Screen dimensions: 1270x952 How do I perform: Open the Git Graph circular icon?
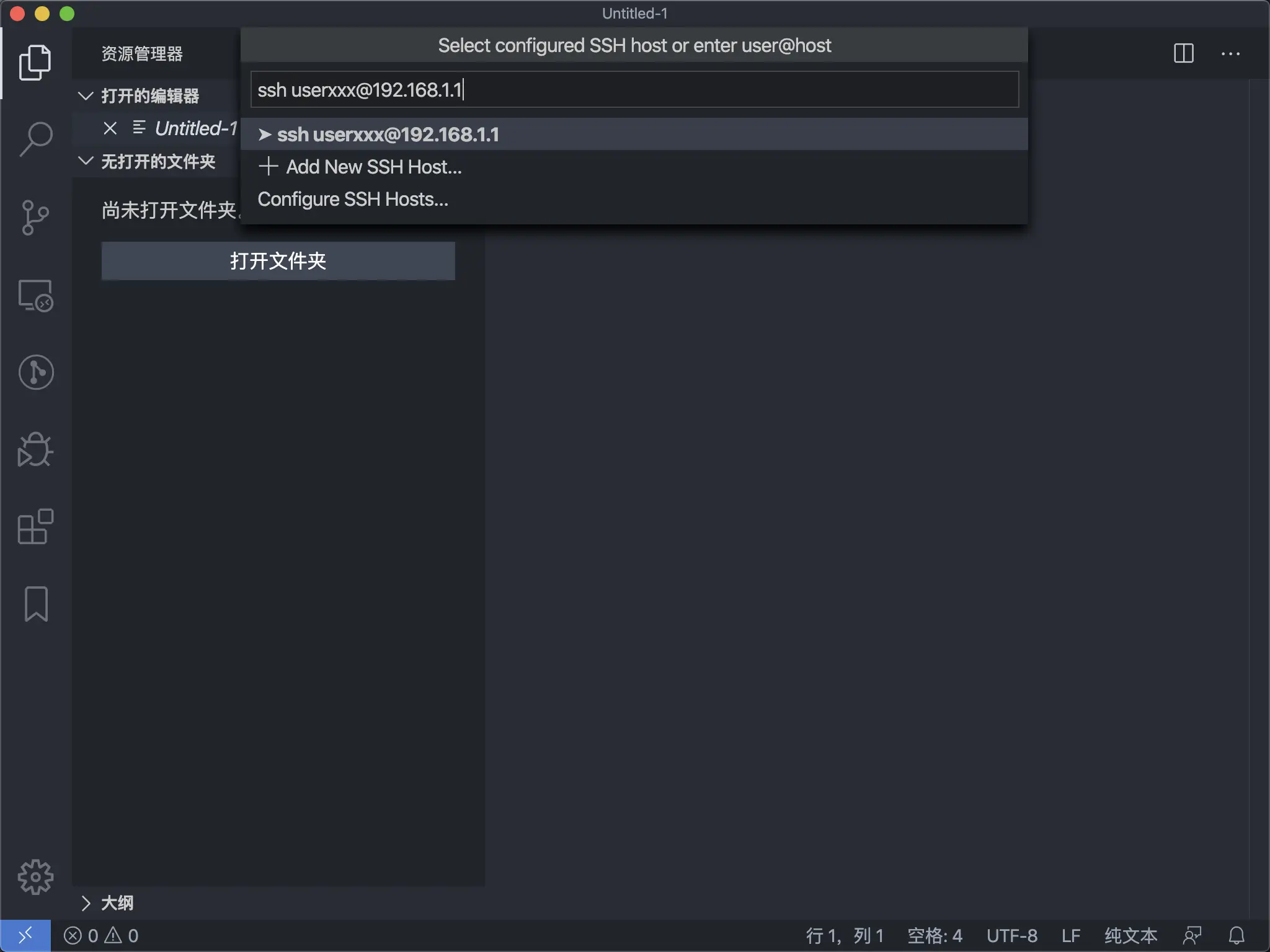pyautogui.click(x=36, y=372)
